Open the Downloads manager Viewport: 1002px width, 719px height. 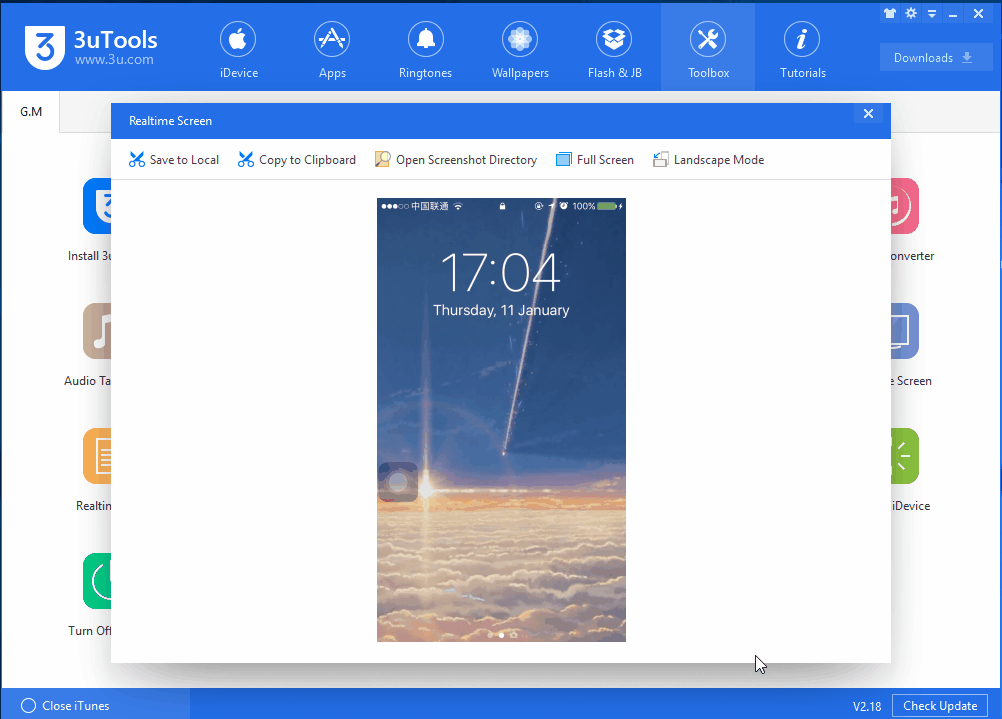tap(936, 58)
